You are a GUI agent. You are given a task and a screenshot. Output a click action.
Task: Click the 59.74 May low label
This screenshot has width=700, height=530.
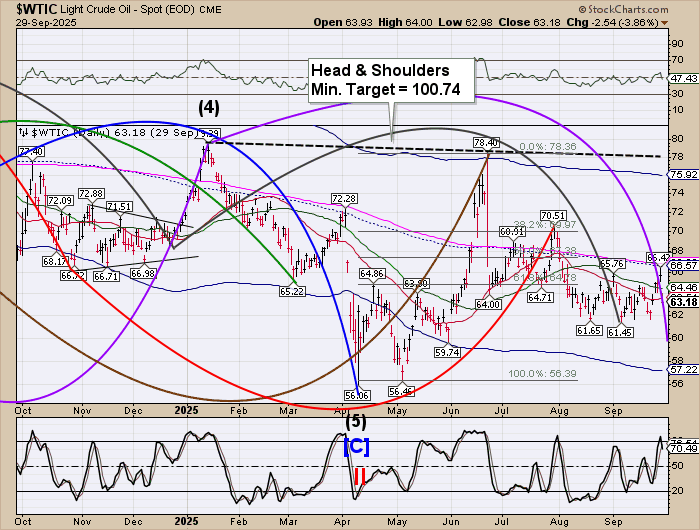446,352
